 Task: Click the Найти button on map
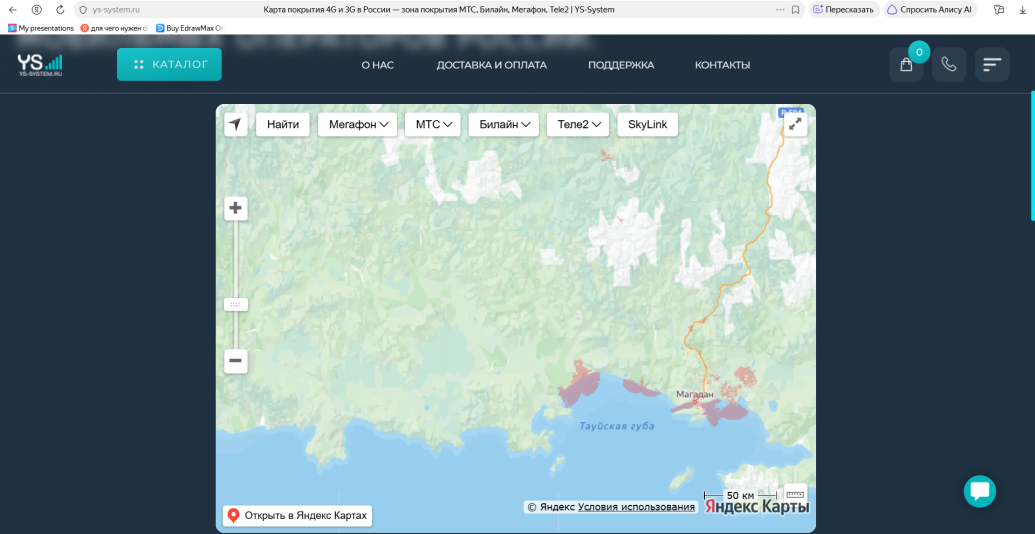pyautogui.click(x=283, y=124)
